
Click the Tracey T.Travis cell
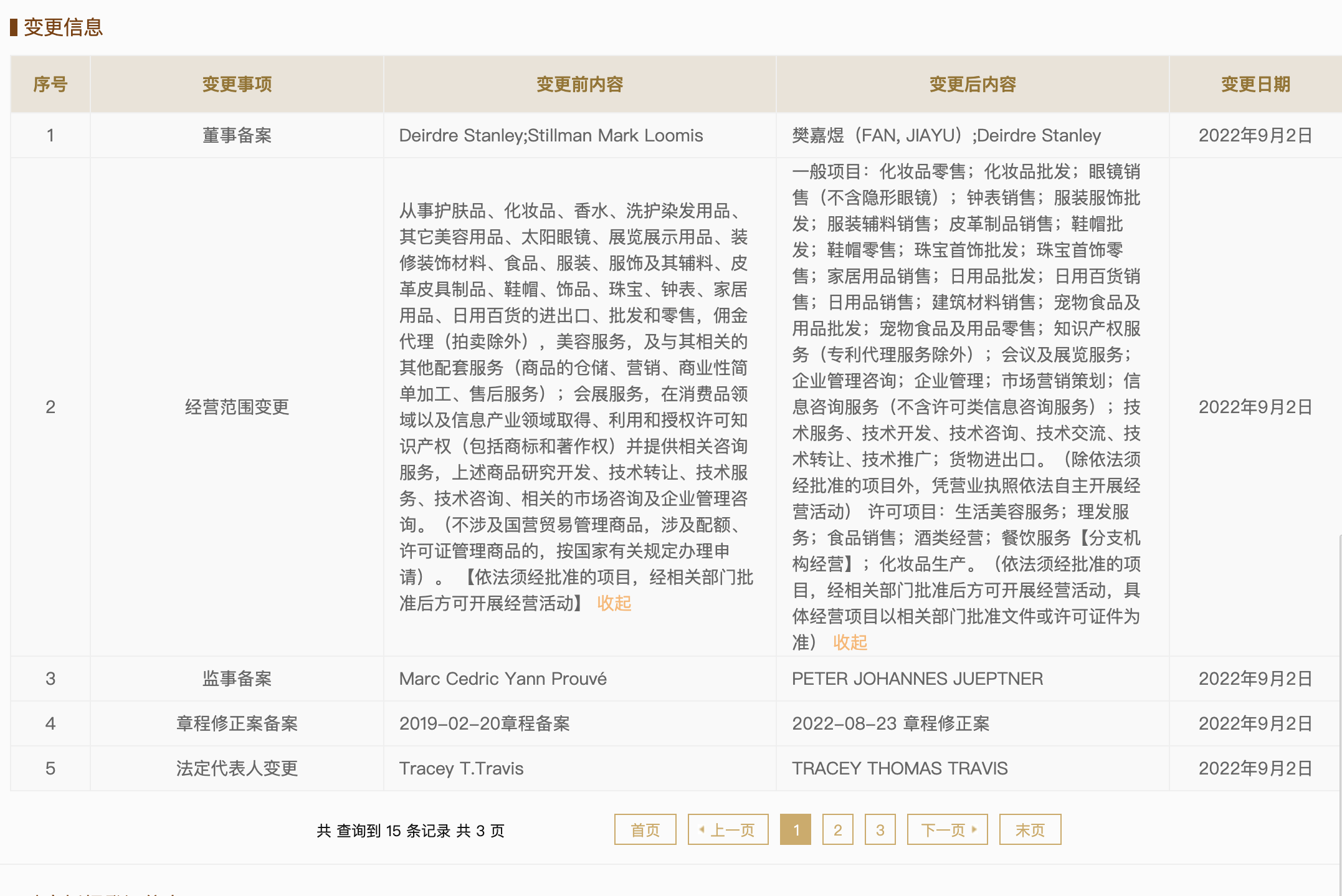tap(580, 768)
